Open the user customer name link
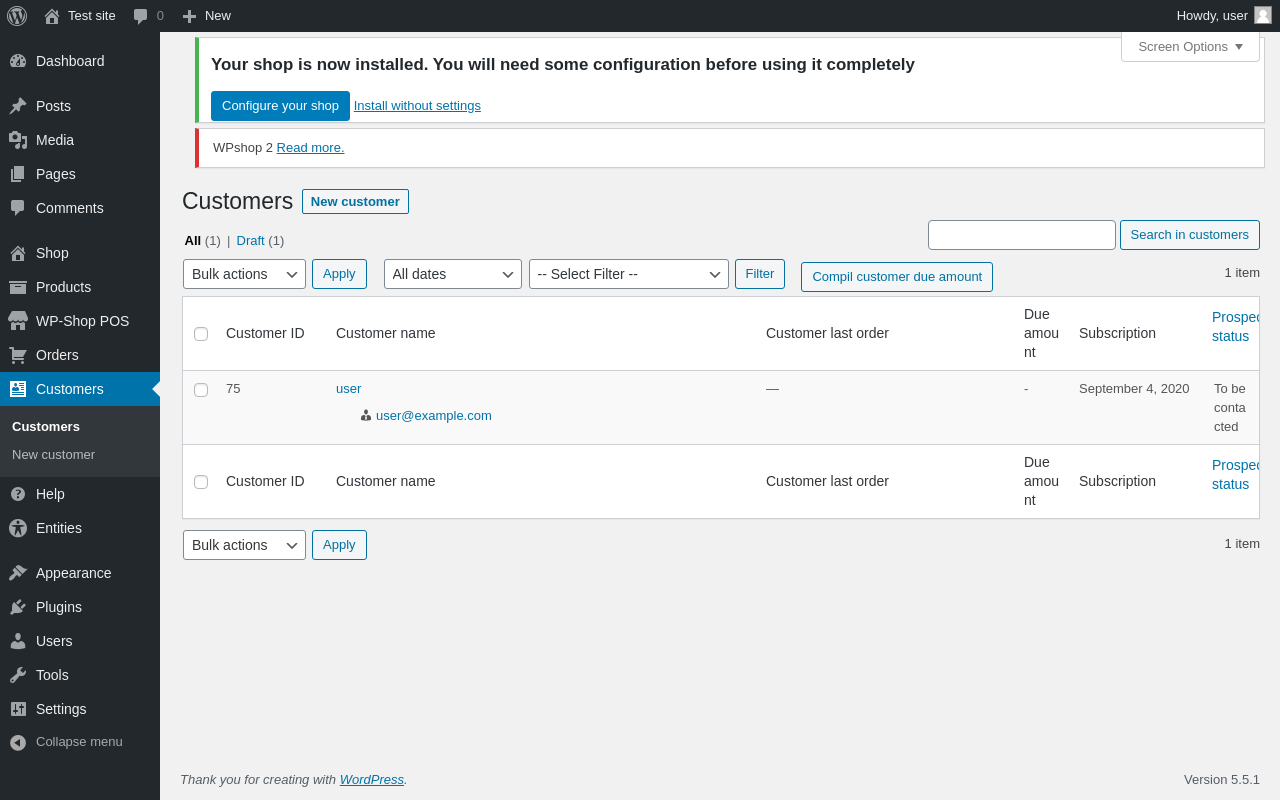The height and width of the screenshot is (800, 1280). (348, 389)
